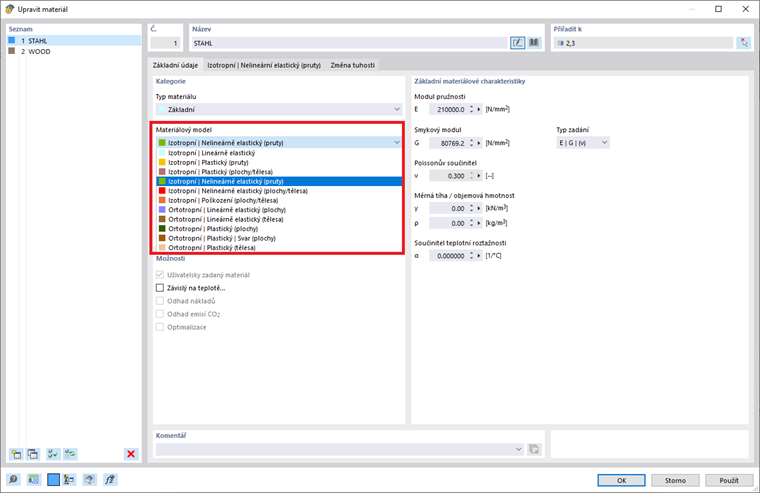The height and width of the screenshot is (493, 760).
Task: Select Izotropní | Plastický (plochy/tělesa) option
Action: [279, 172]
